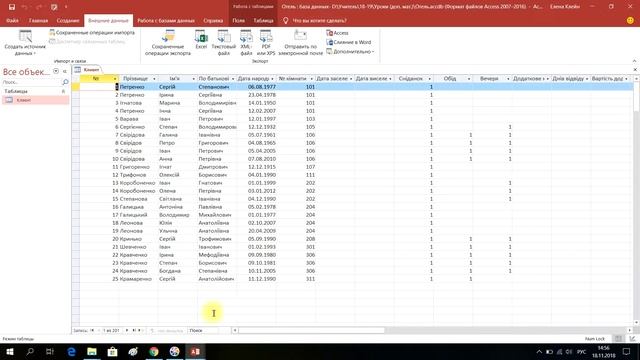Collapse the ribbon with the chevron
This screenshot has width=640, height=360.
coord(634,61)
